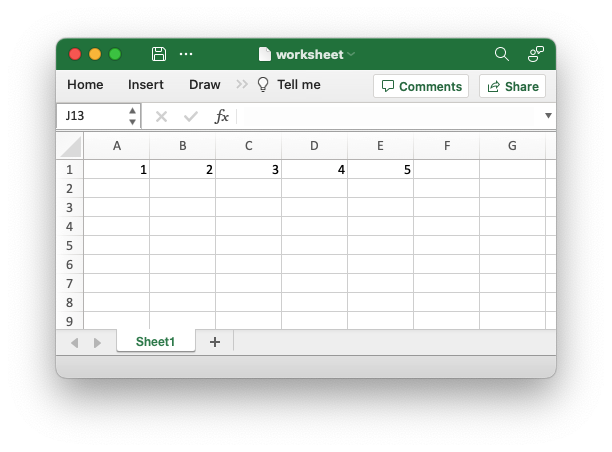612x452 pixels.
Task: Click the next sheet navigation arrow
Action: click(x=97, y=343)
